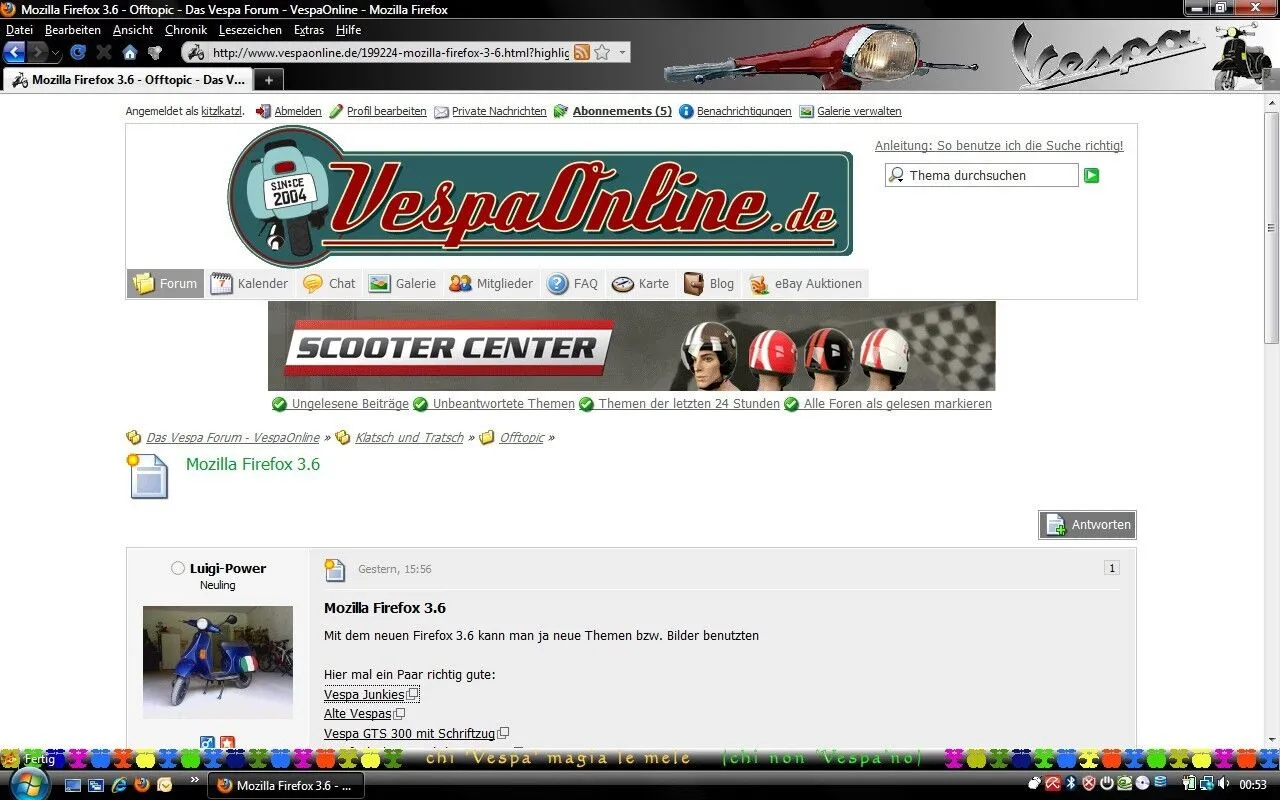Click the address bar URL field
This screenshot has width=1280, height=800.
[390, 53]
